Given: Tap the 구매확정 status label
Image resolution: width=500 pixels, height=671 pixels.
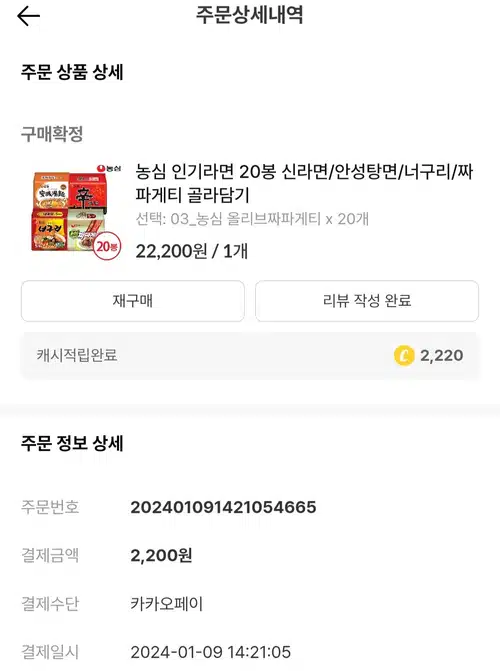Looking at the screenshot, I should pyautogui.click(x=52, y=134).
